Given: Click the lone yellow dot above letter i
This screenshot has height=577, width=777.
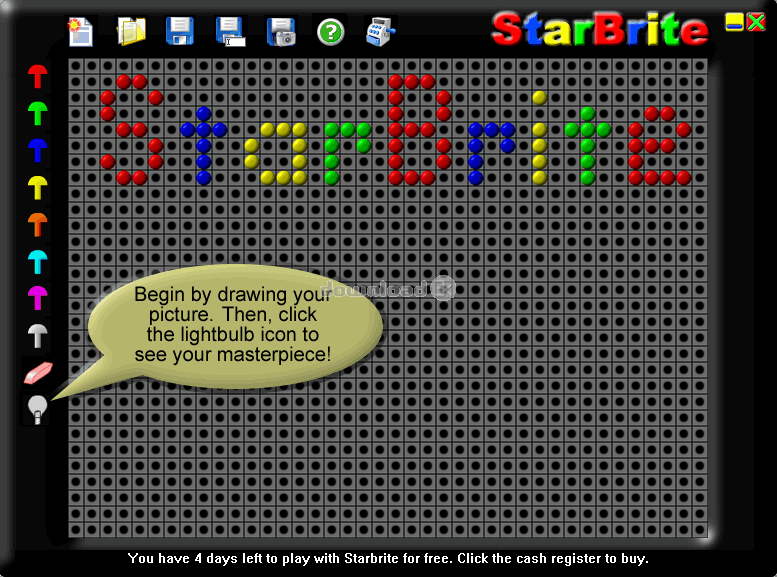Looking at the screenshot, I should [x=540, y=98].
